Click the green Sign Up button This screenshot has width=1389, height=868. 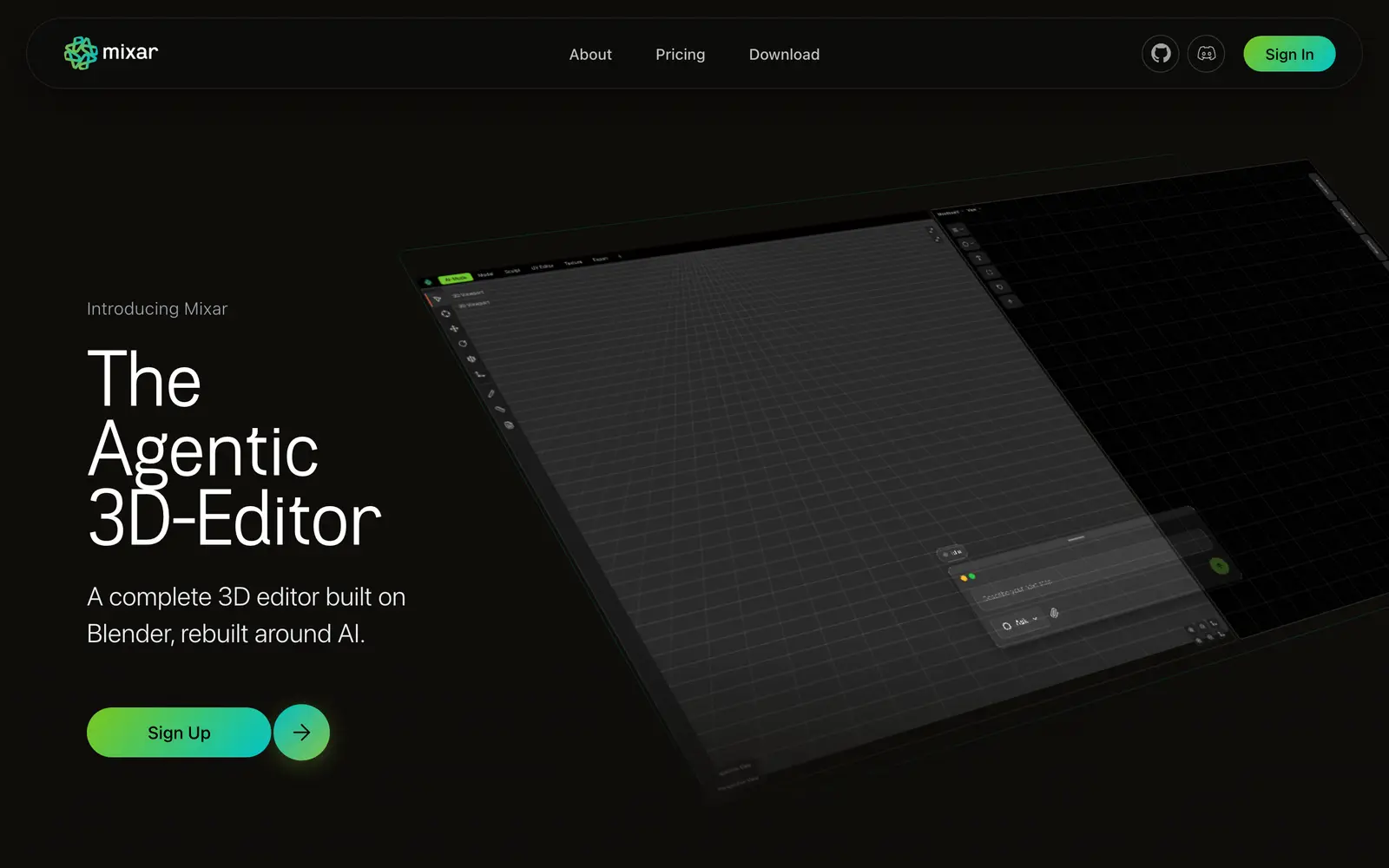point(179,733)
